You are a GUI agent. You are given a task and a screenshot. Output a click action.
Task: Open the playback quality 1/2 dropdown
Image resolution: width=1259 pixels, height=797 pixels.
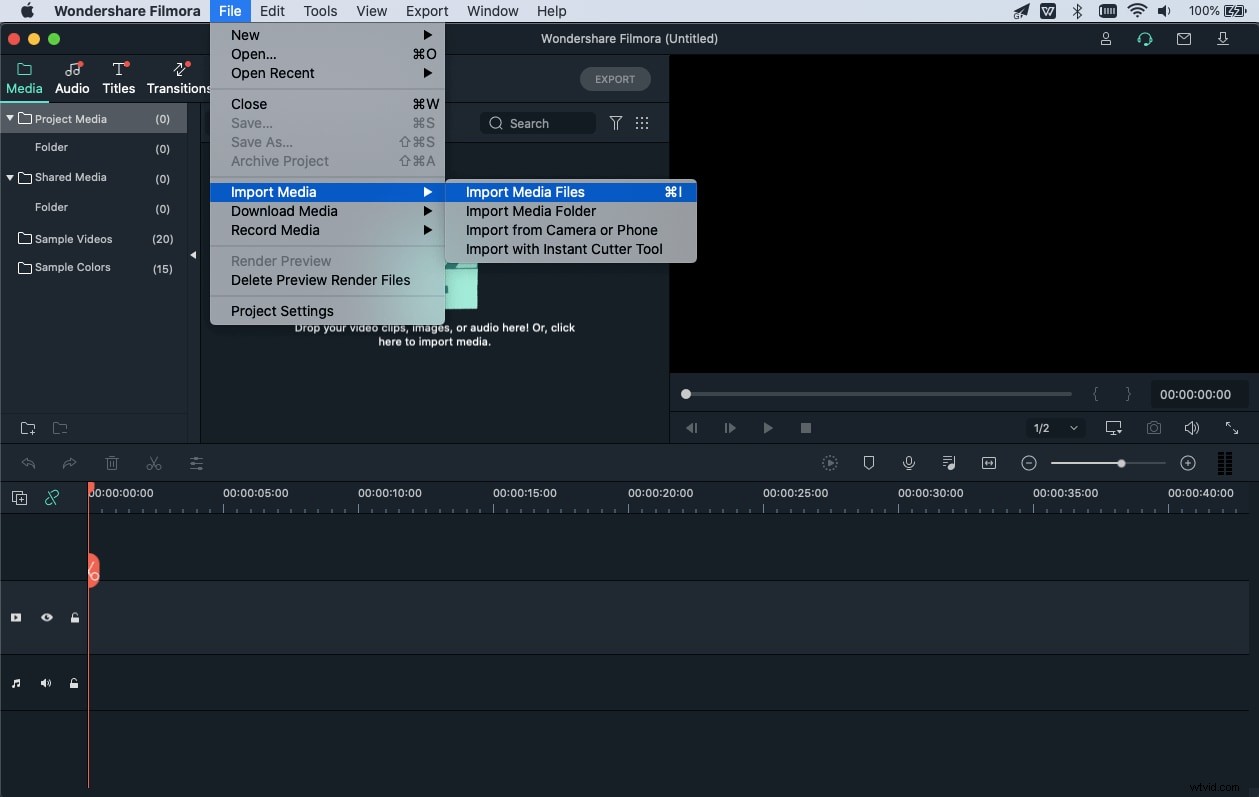coord(1054,427)
